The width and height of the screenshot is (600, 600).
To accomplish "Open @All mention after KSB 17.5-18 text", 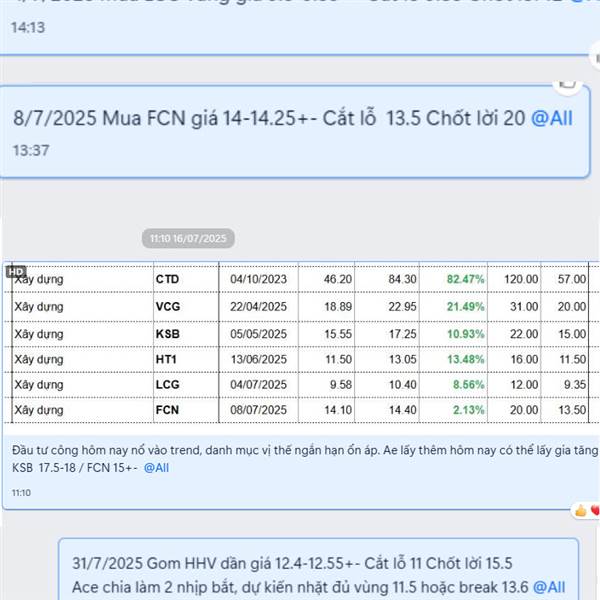I will [156, 468].
